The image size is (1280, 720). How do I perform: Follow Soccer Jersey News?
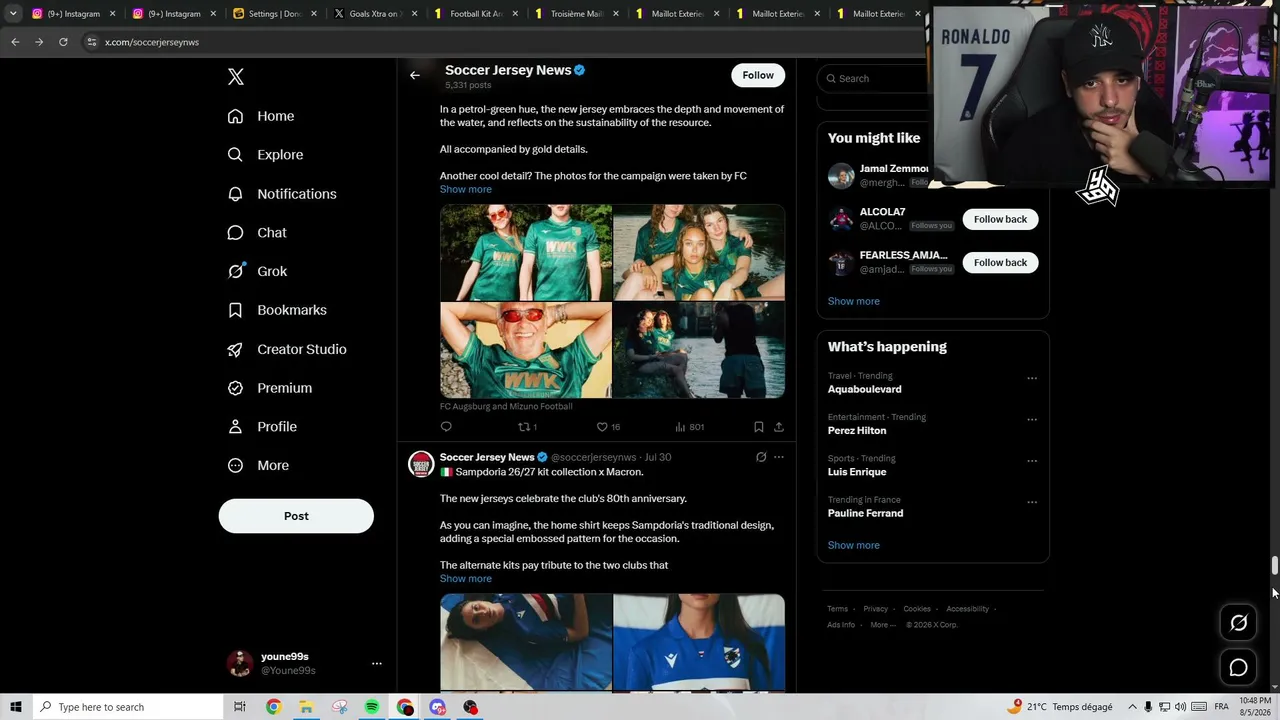[x=758, y=75]
